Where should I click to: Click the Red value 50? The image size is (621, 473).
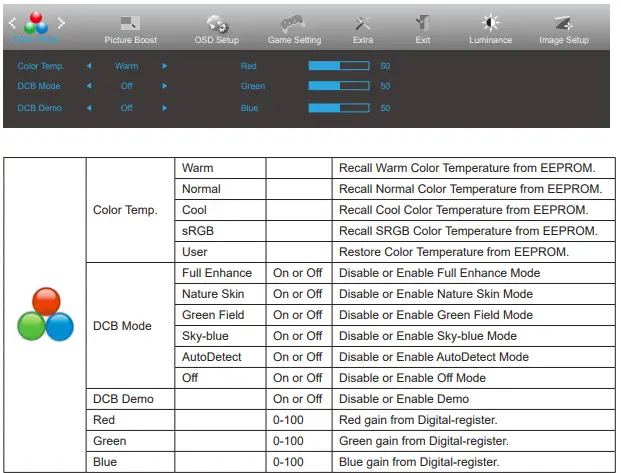[385, 66]
